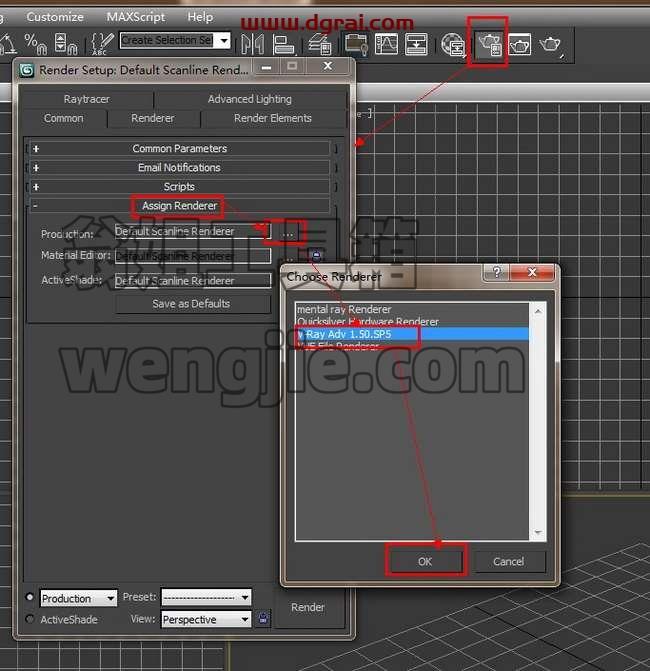
Task: Open the Schematic View icon
Action: coord(416,44)
